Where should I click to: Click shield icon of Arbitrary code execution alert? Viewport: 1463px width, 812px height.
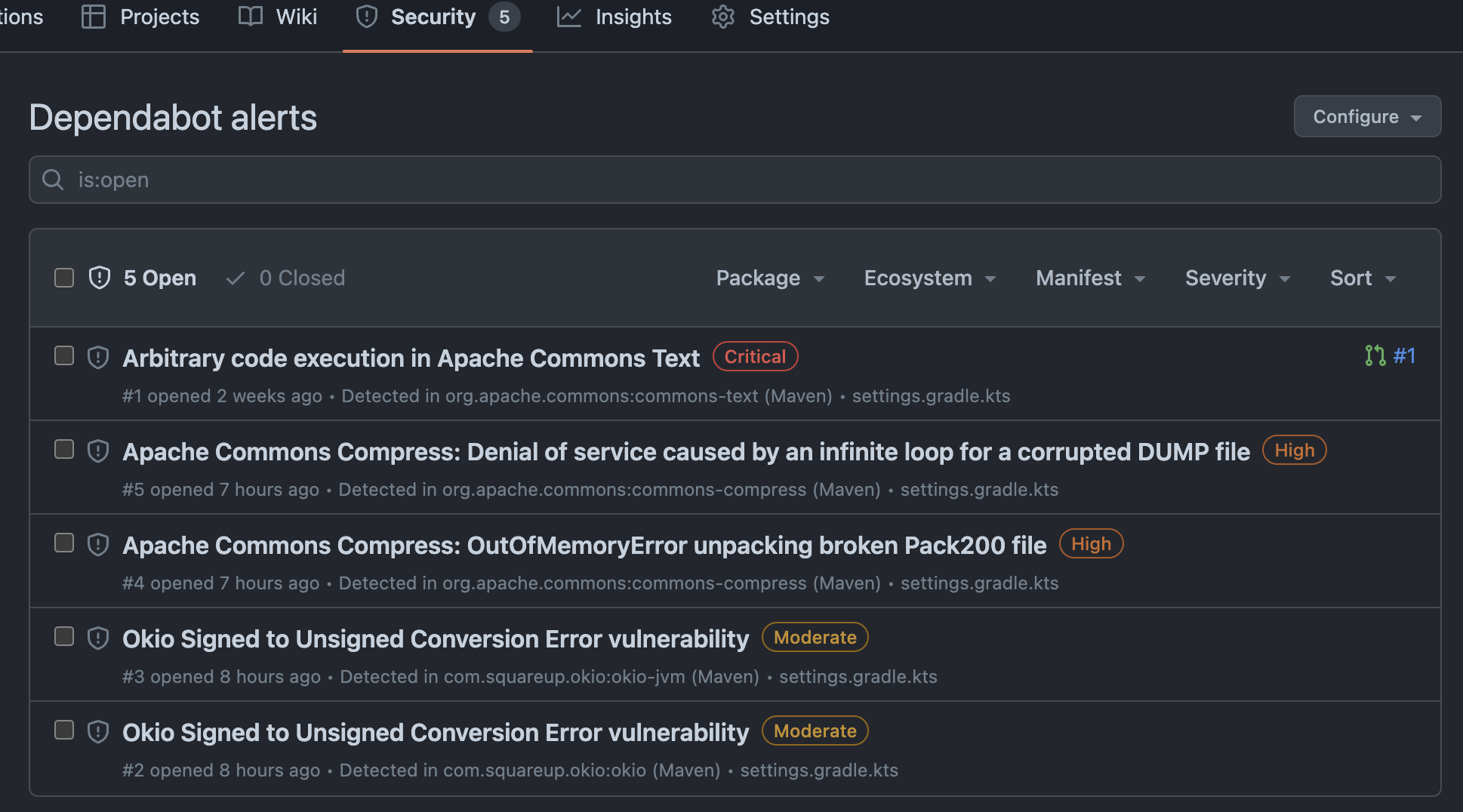98,357
